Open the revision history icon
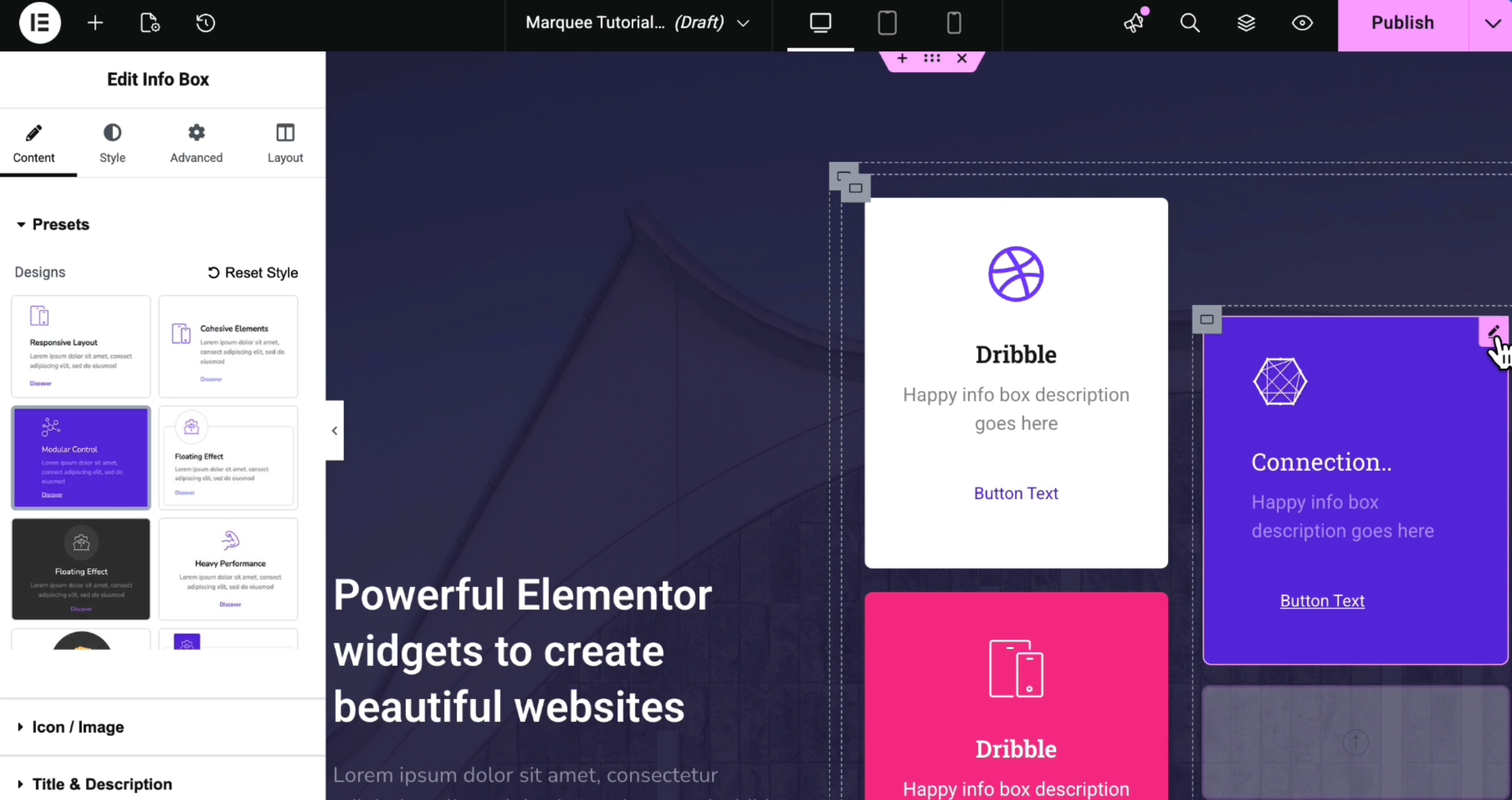Image resolution: width=1512 pixels, height=800 pixels. [205, 23]
